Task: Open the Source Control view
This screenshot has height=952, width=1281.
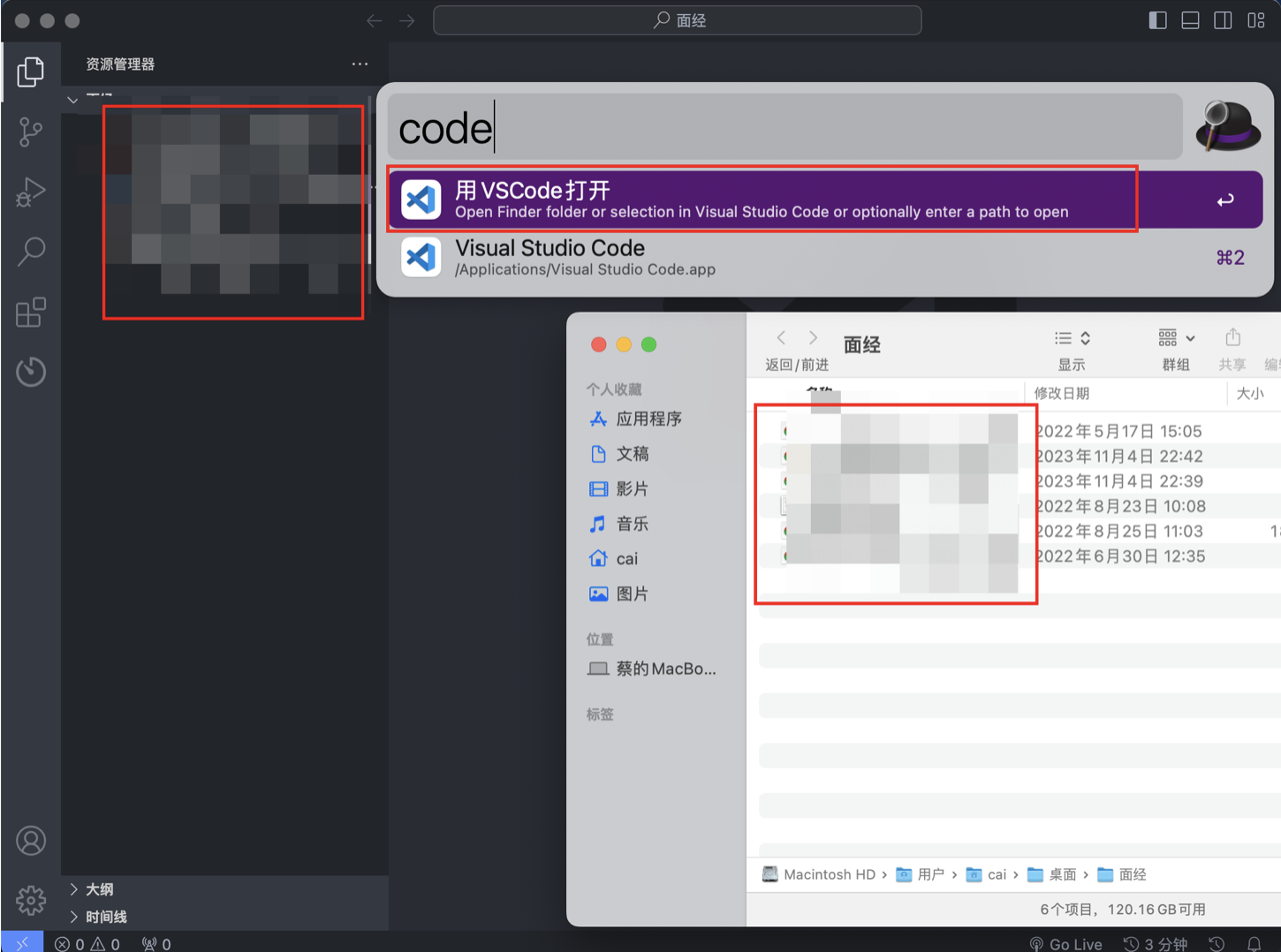Action: (31, 132)
